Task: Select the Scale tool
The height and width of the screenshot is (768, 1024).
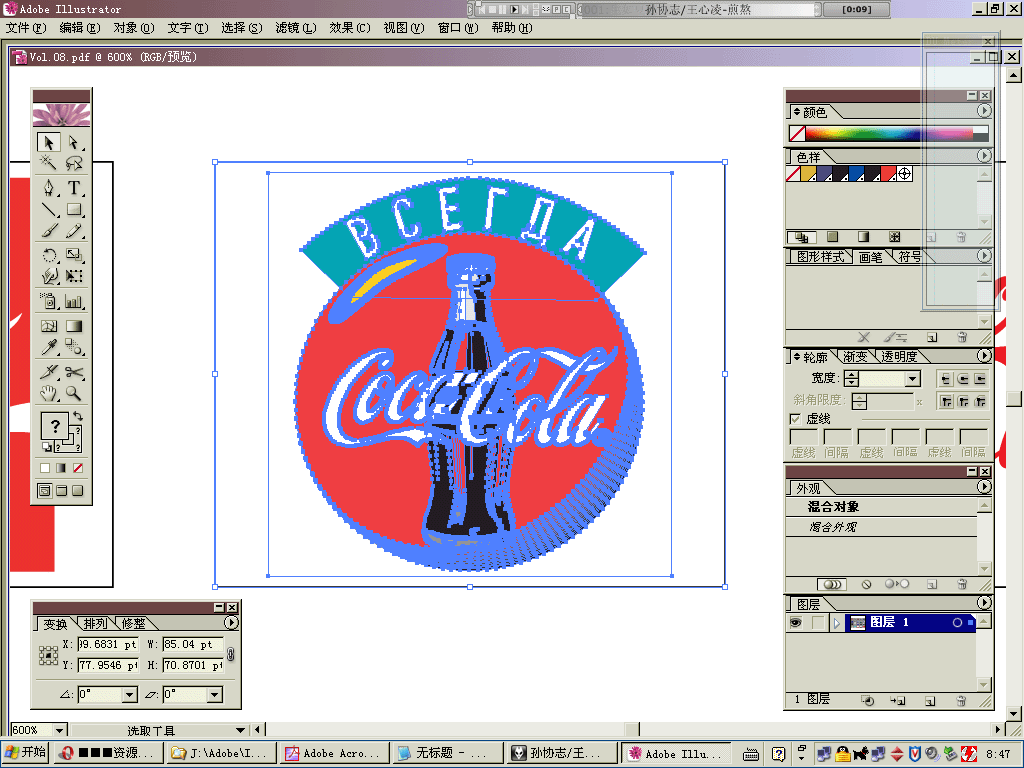Action: [x=74, y=255]
